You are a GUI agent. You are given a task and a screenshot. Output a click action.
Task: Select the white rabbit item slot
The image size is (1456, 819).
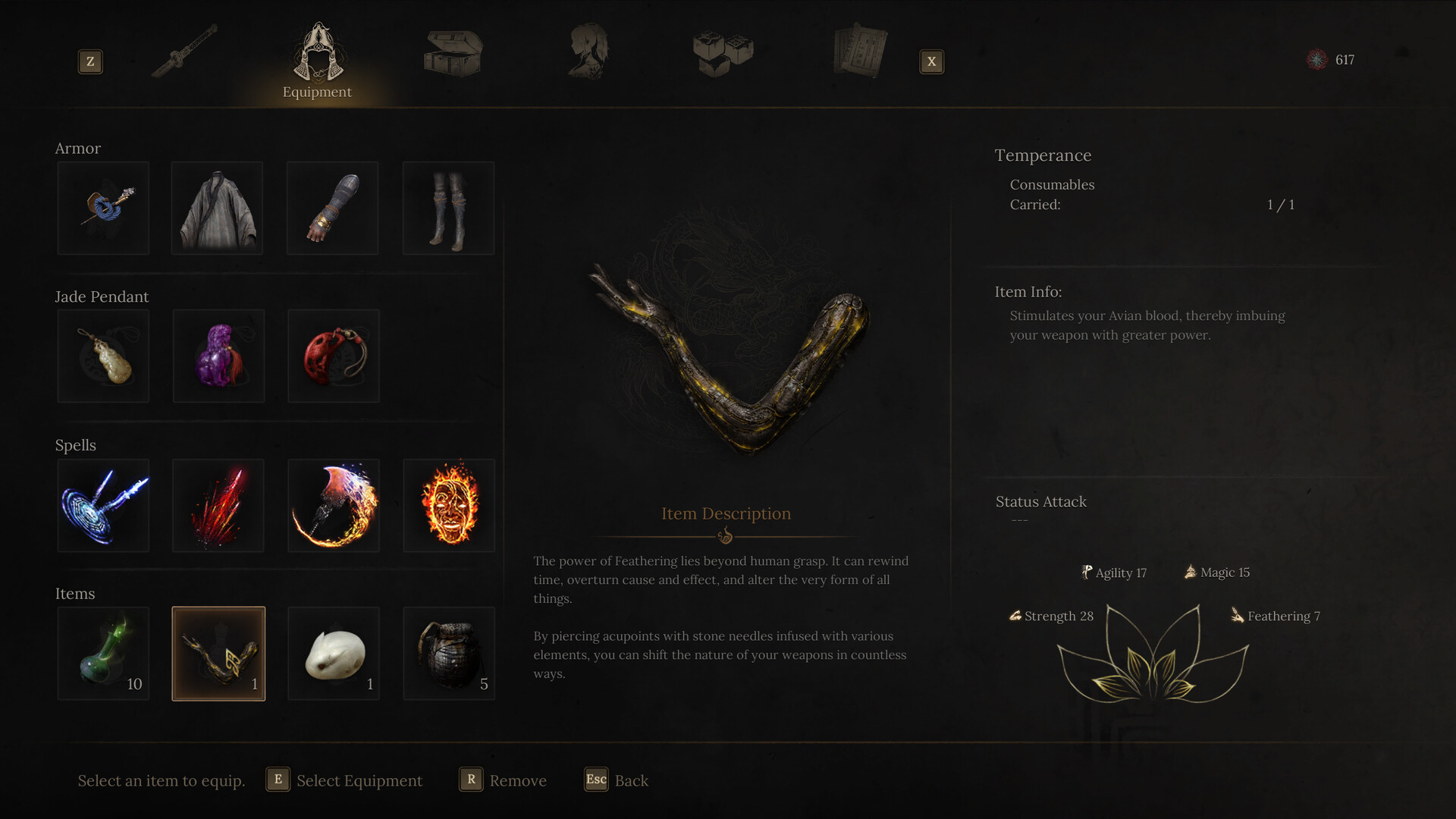pyautogui.click(x=334, y=653)
